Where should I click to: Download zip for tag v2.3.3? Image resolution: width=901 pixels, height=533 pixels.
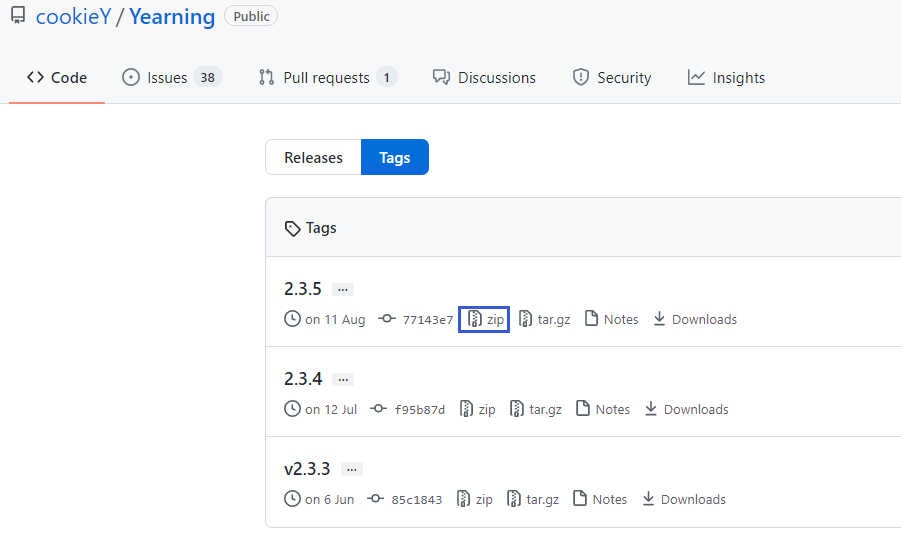coord(474,500)
